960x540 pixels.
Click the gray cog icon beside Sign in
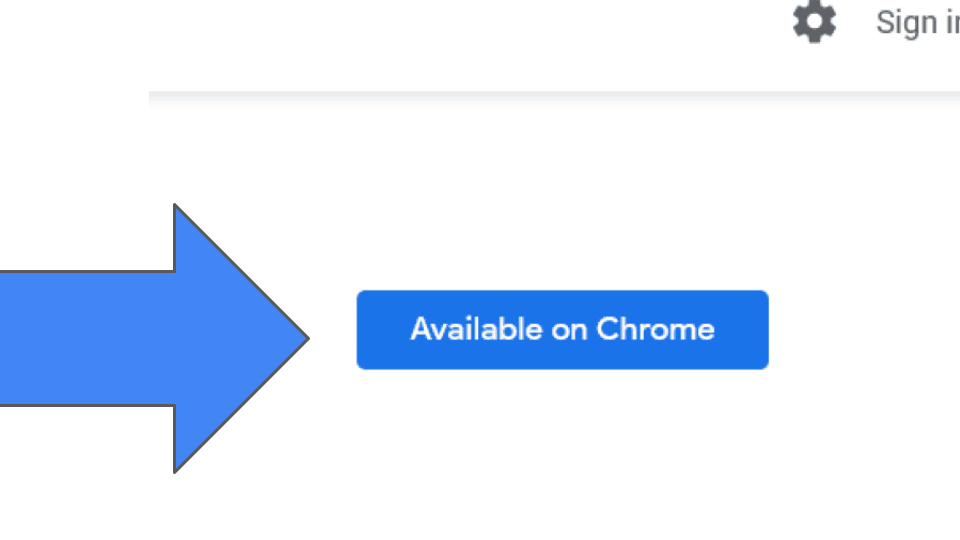point(814,22)
